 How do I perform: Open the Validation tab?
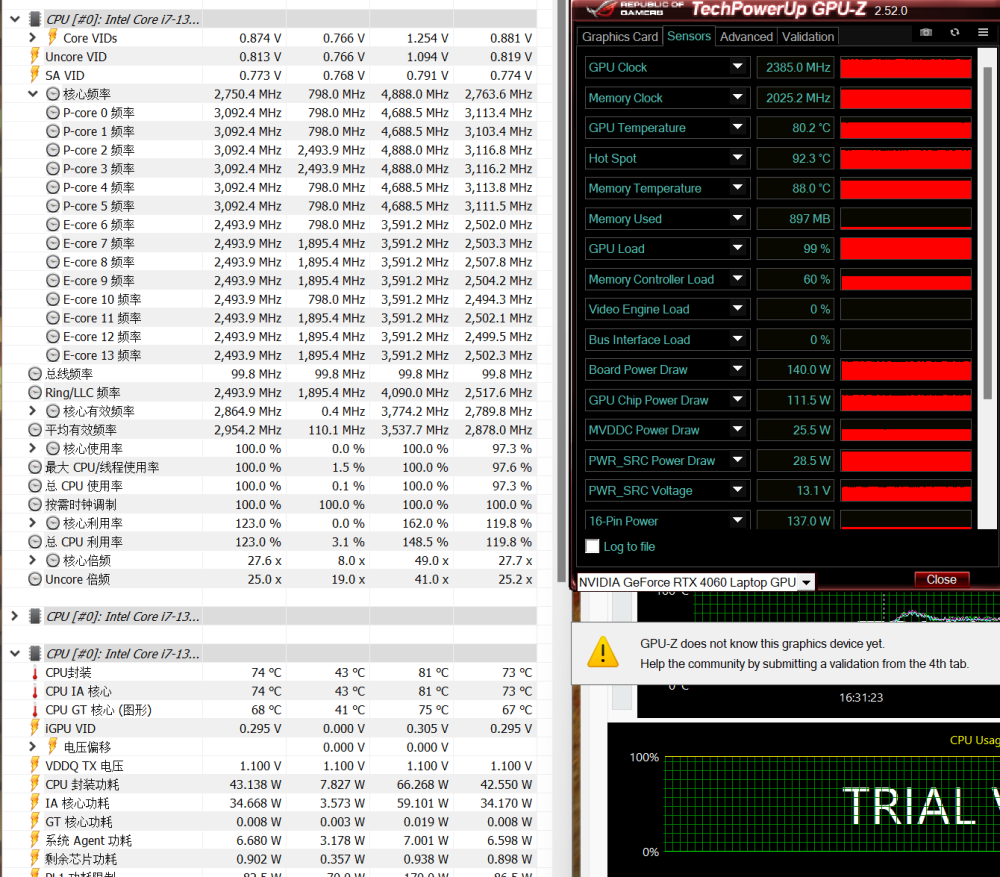click(808, 37)
